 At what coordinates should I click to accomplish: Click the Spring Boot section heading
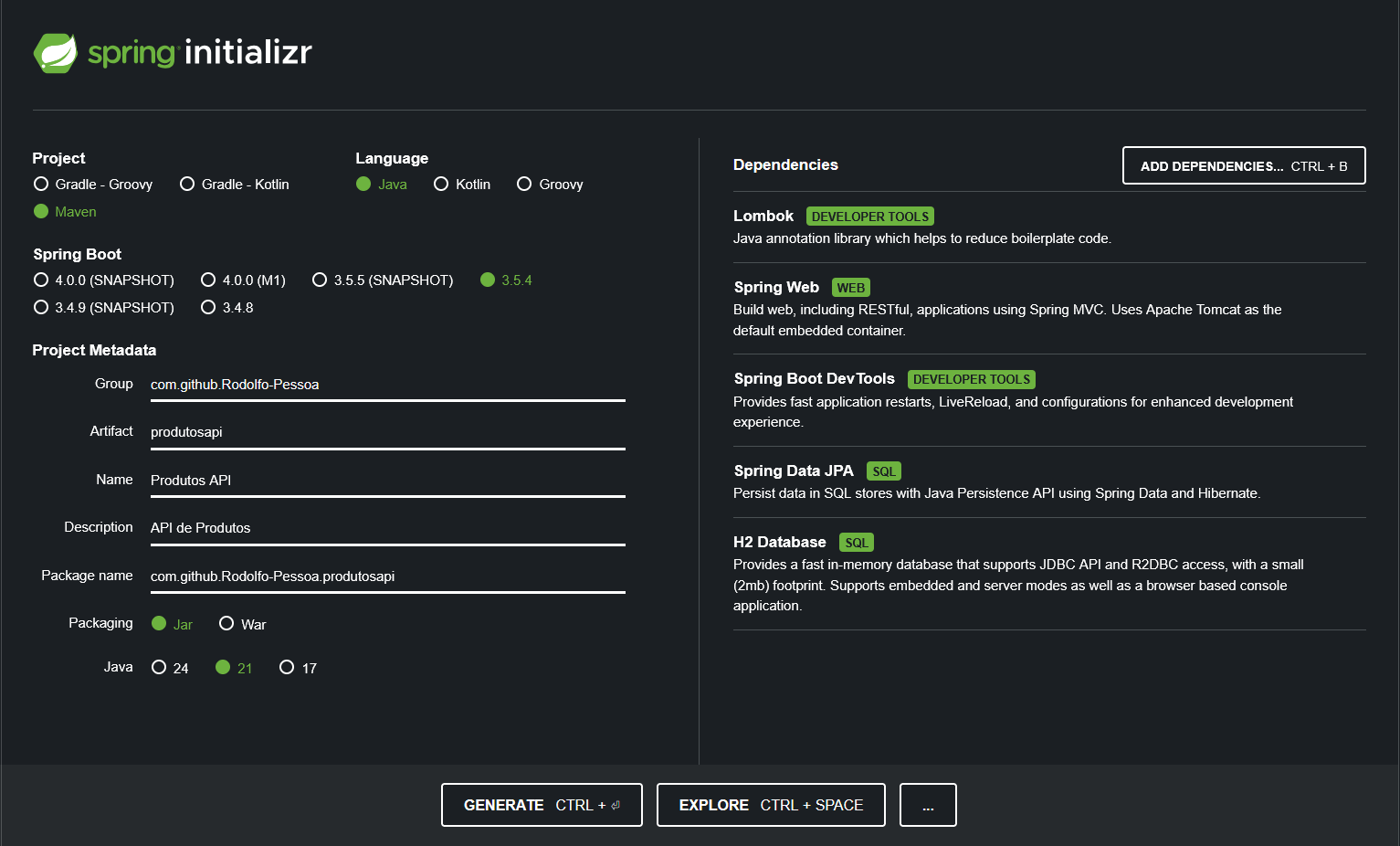[x=78, y=254]
